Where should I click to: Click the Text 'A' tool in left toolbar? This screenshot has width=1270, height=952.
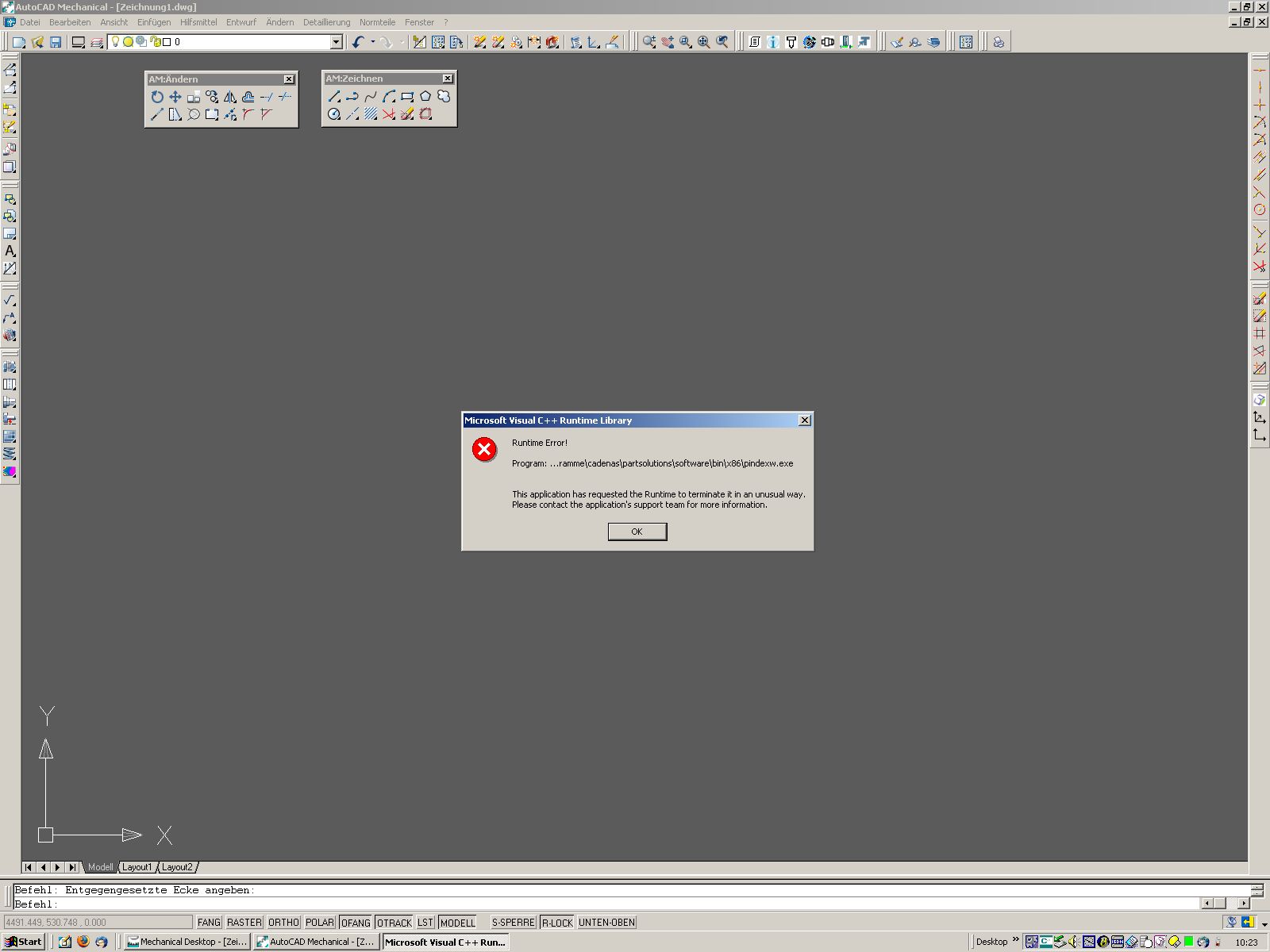pyautogui.click(x=10, y=251)
